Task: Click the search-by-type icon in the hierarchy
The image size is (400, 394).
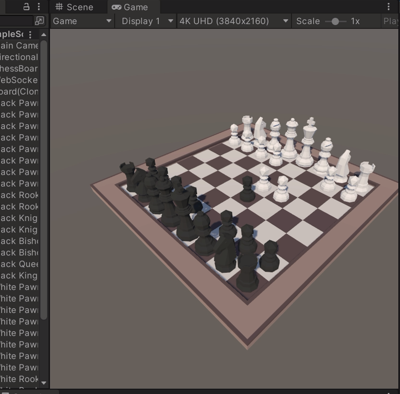Action: pyautogui.click(x=39, y=21)
